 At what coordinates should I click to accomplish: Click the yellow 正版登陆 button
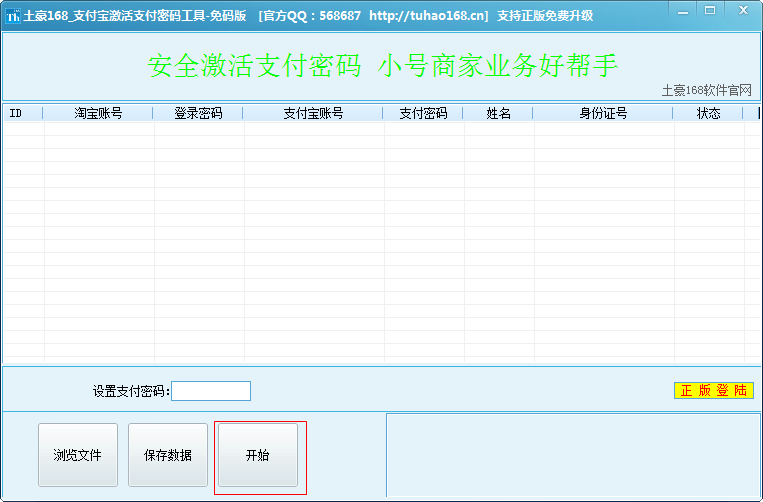click(x=714, y=390)
